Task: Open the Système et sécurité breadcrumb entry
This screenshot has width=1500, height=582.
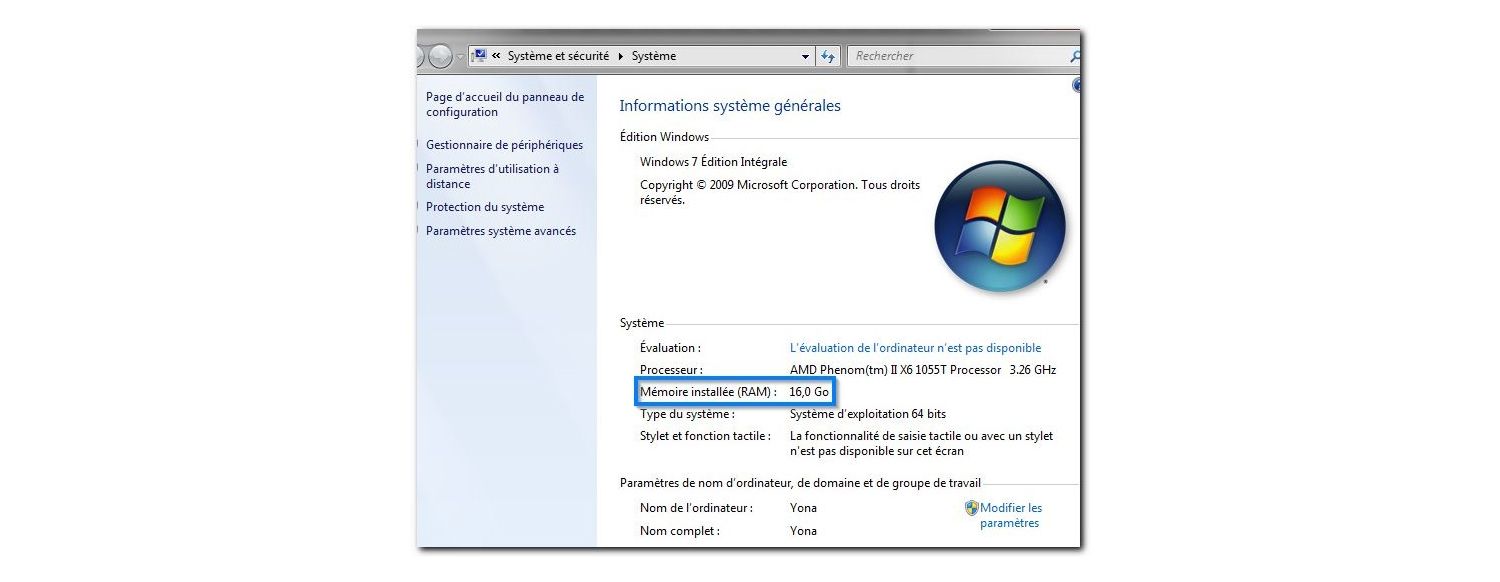Action: pyautogui.click(x=560, y=55)
